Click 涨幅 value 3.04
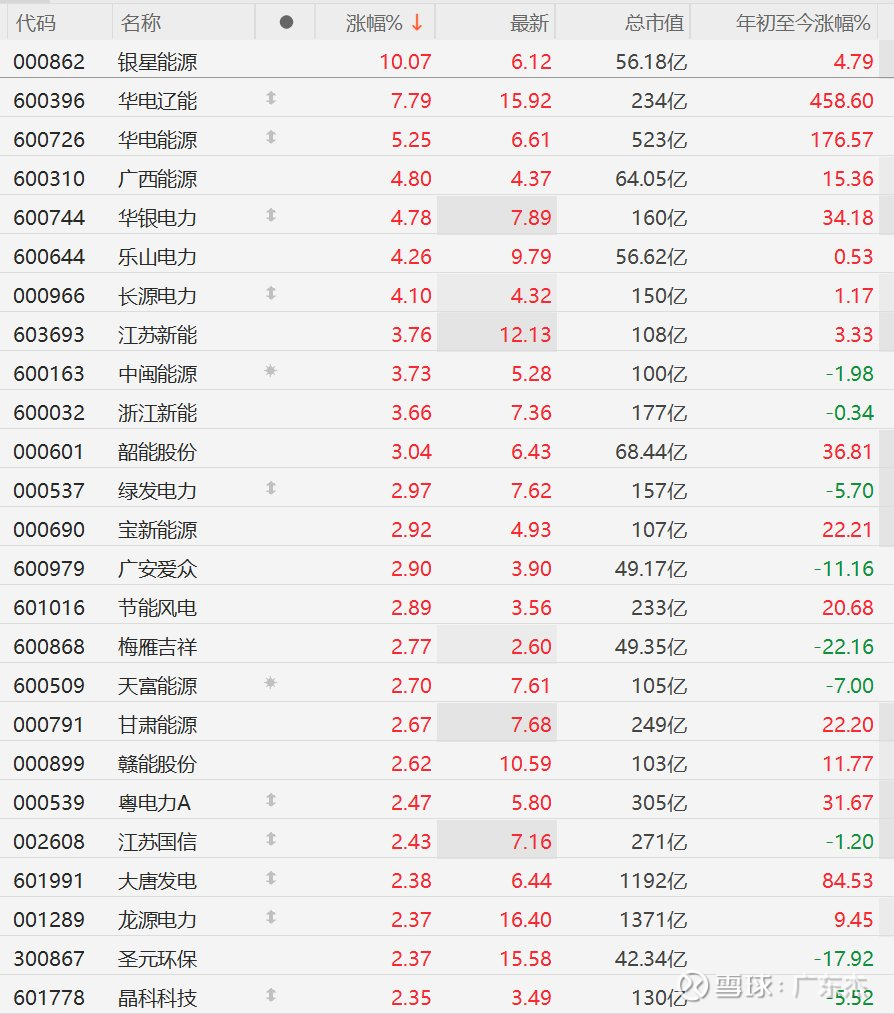The width and height of the screenshot is (894, 1014). point(411,452)
